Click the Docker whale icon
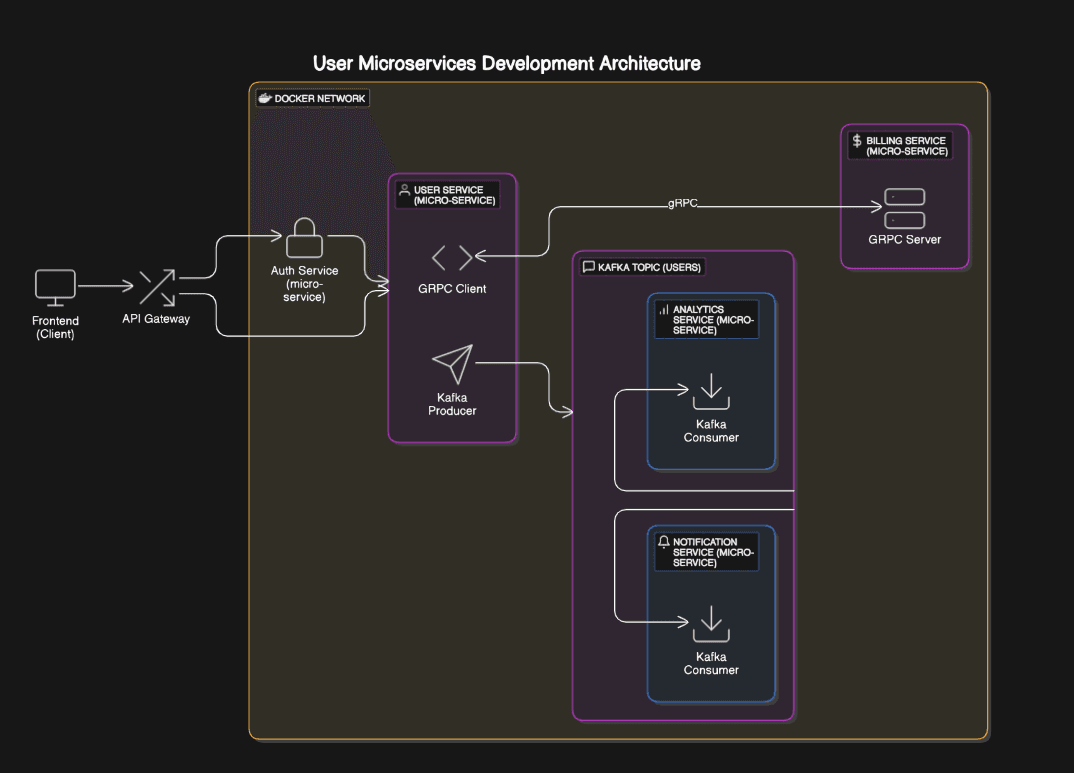The image size is (1074, 773). click(x=265, y=98)
